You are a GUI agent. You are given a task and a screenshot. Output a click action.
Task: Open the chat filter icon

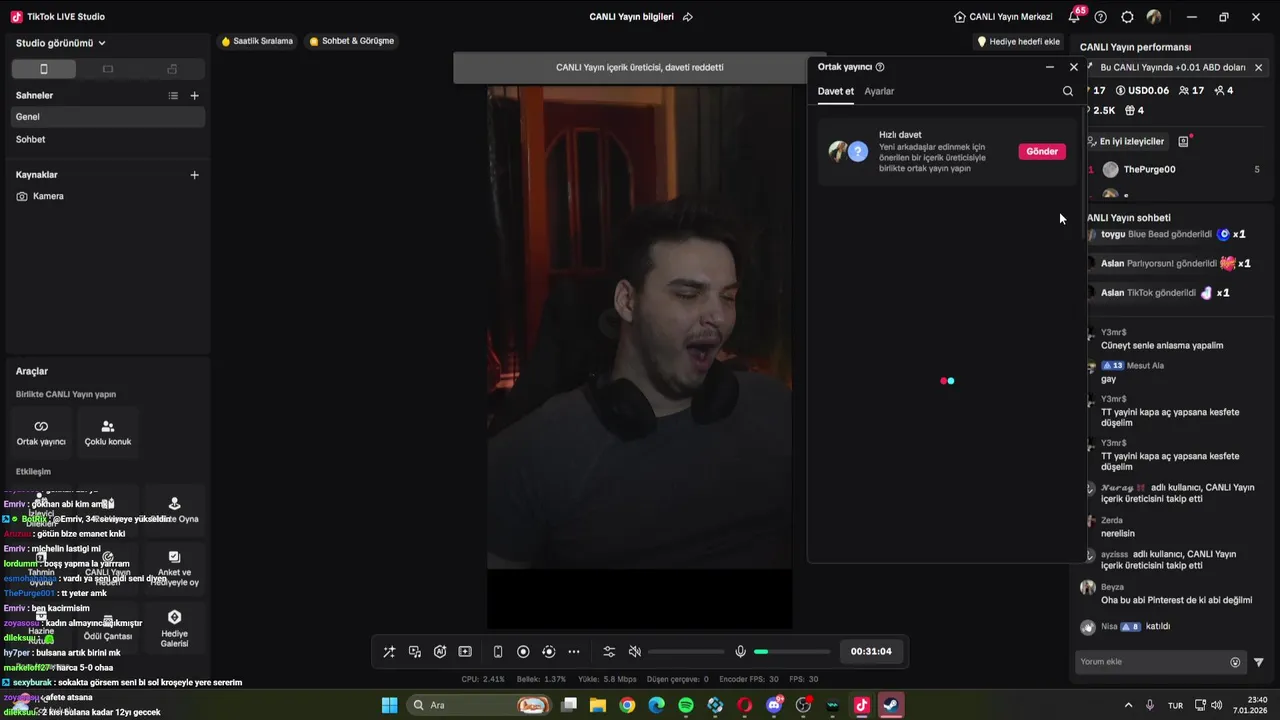pos(1259,662)
